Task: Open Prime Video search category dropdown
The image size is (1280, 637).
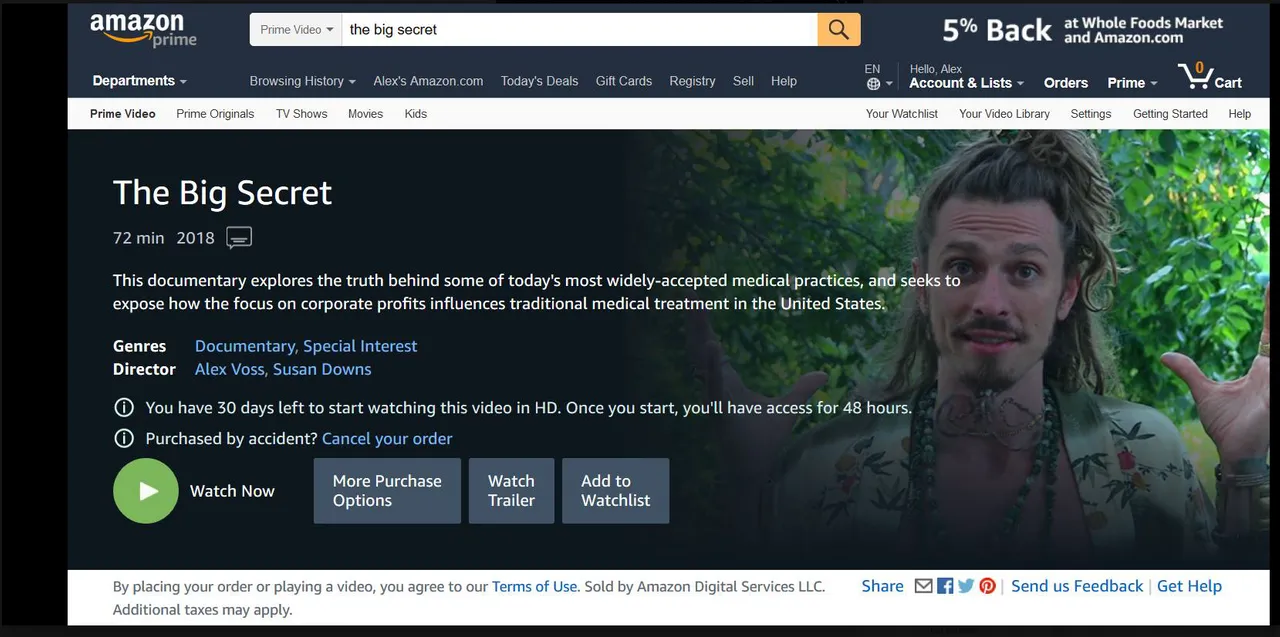Action: click(x=296, y=29)
